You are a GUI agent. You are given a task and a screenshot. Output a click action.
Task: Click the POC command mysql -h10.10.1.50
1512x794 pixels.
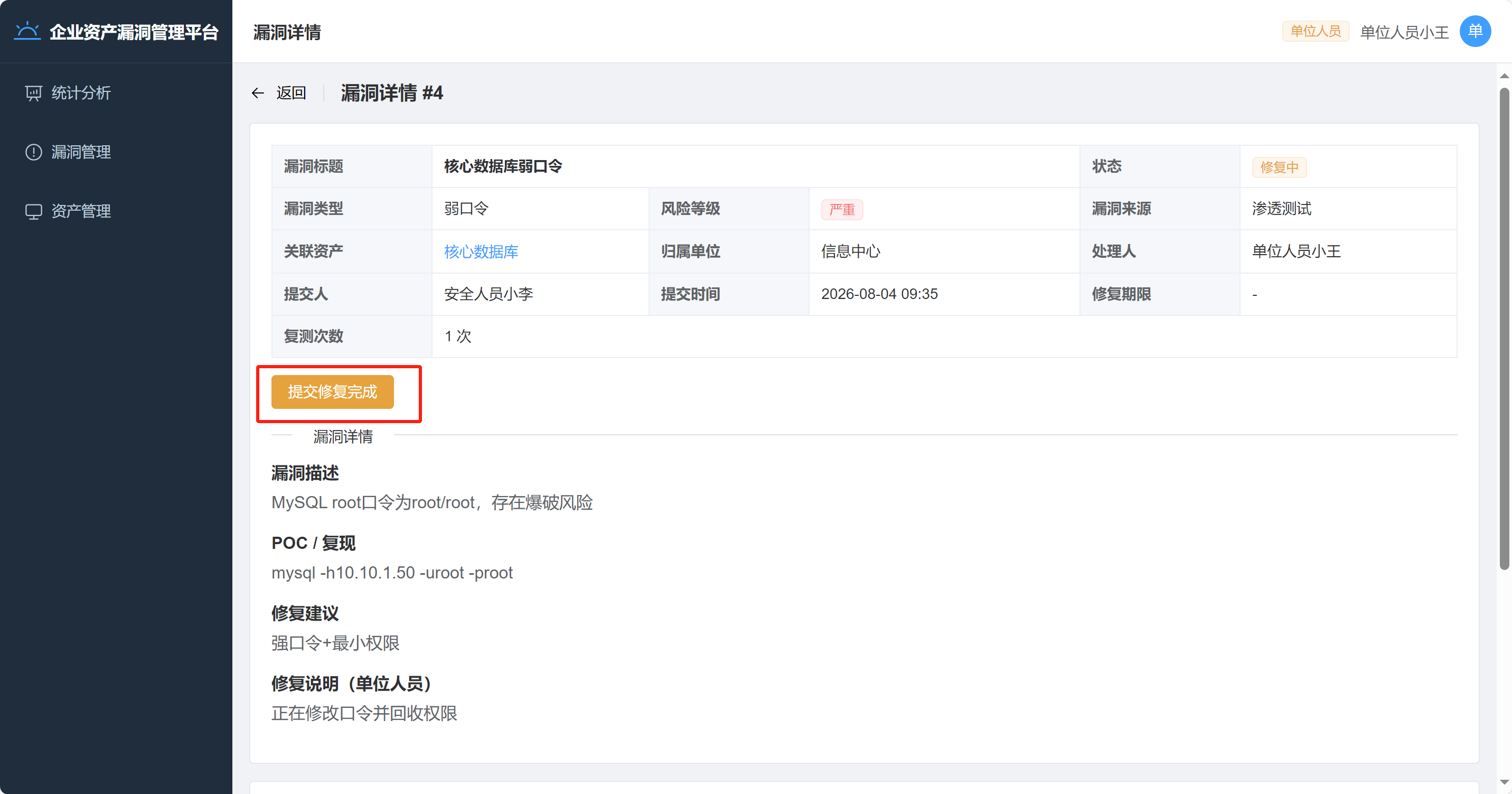point(391,573)
